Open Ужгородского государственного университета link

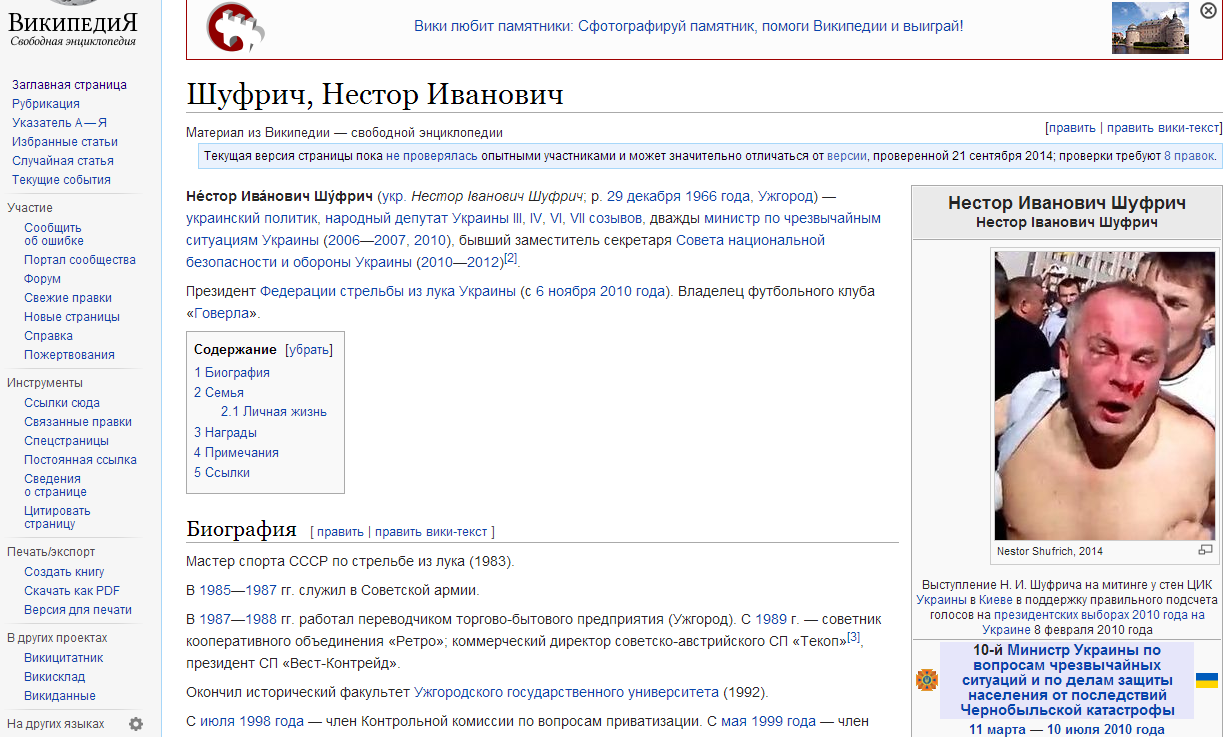pos(567,692)
